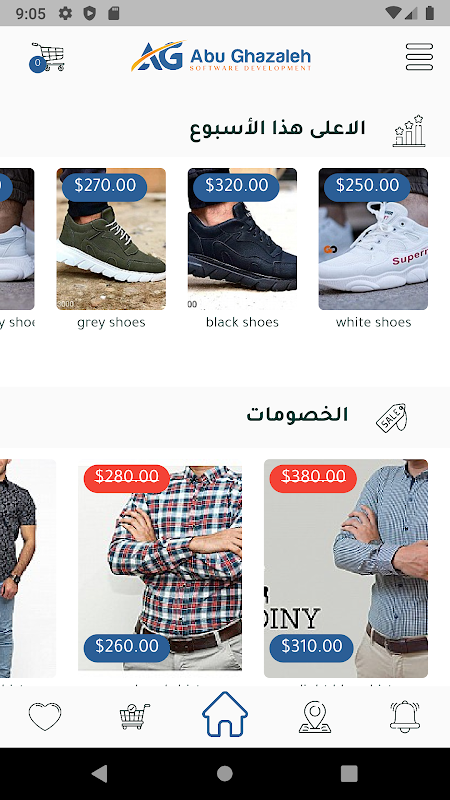Screen dimensions: 450x800
Task: Open the white shoes product image
Action: pos(373,239)
